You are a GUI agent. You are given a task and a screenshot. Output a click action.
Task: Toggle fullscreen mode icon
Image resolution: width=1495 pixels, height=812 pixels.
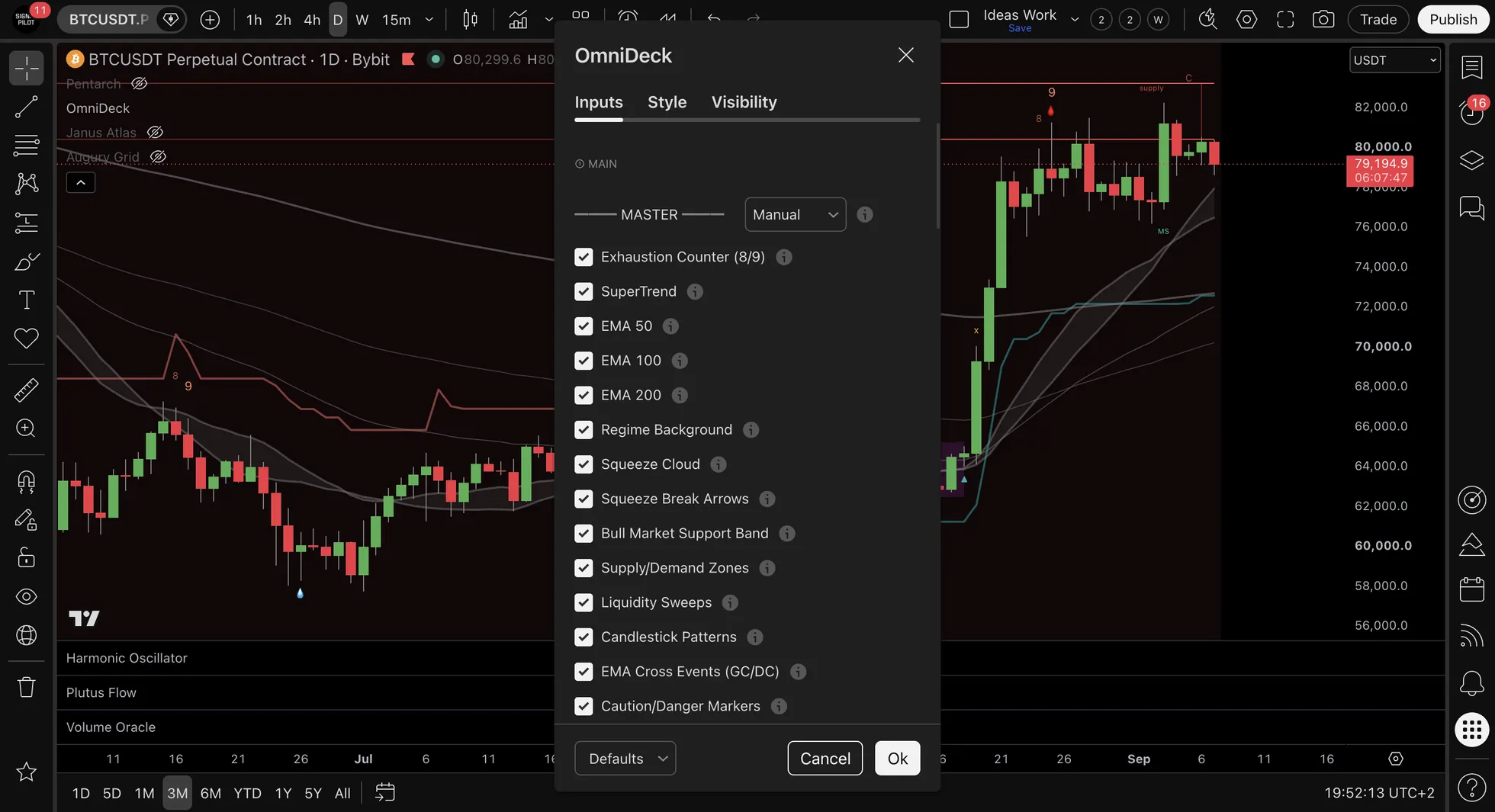click(x=1285, y=19)
